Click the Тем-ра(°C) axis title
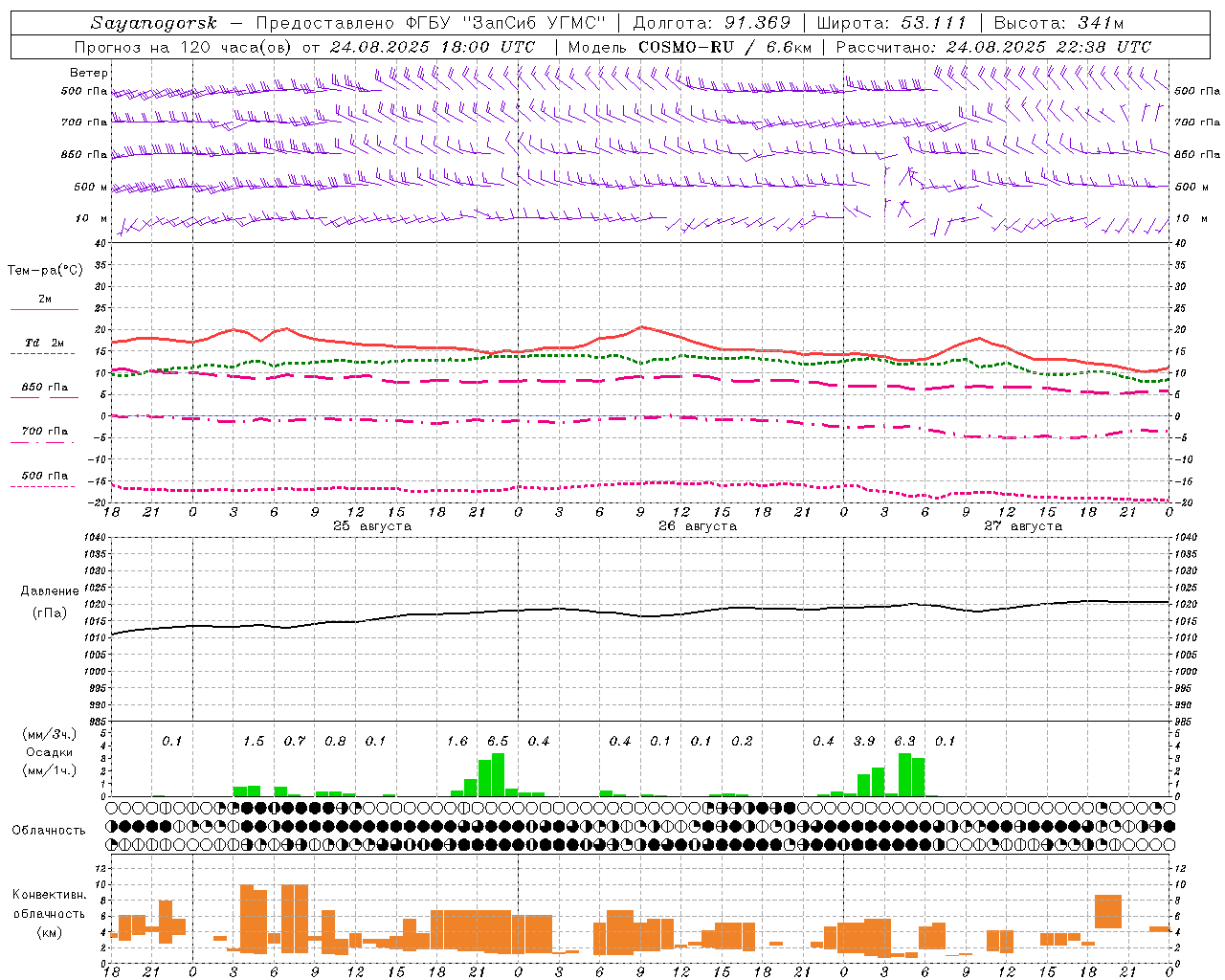 point(45,271)
